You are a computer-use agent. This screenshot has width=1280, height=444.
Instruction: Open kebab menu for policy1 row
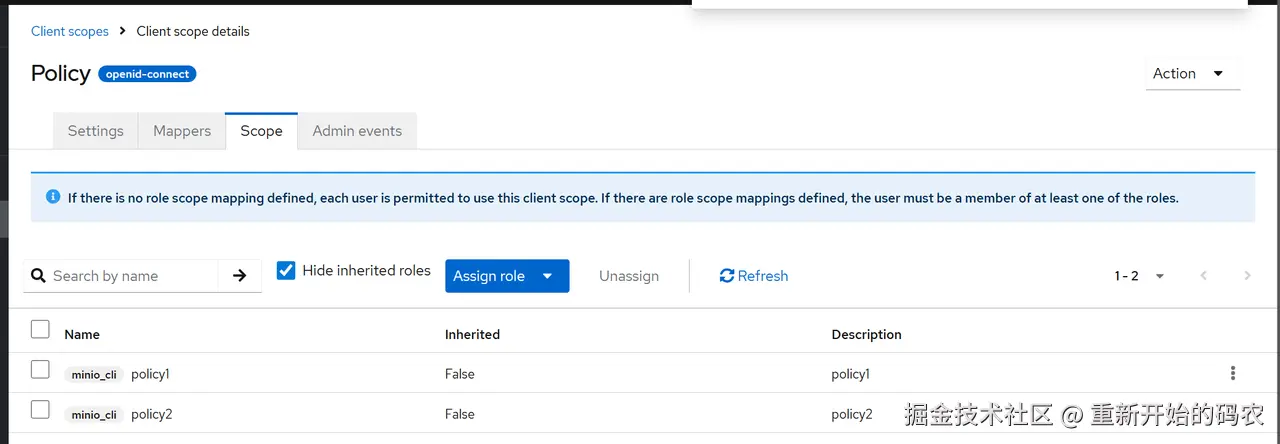(1232, 373)
